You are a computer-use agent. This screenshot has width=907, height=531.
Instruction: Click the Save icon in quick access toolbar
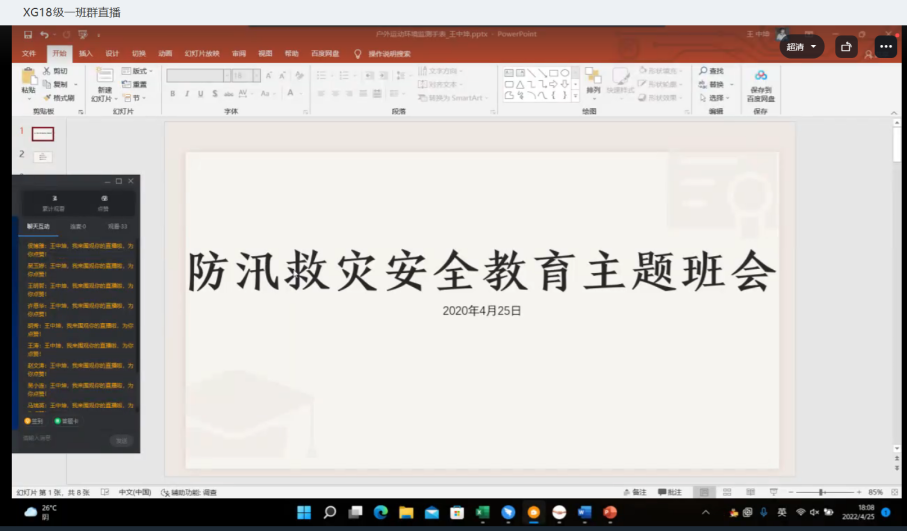click(28, 35)
